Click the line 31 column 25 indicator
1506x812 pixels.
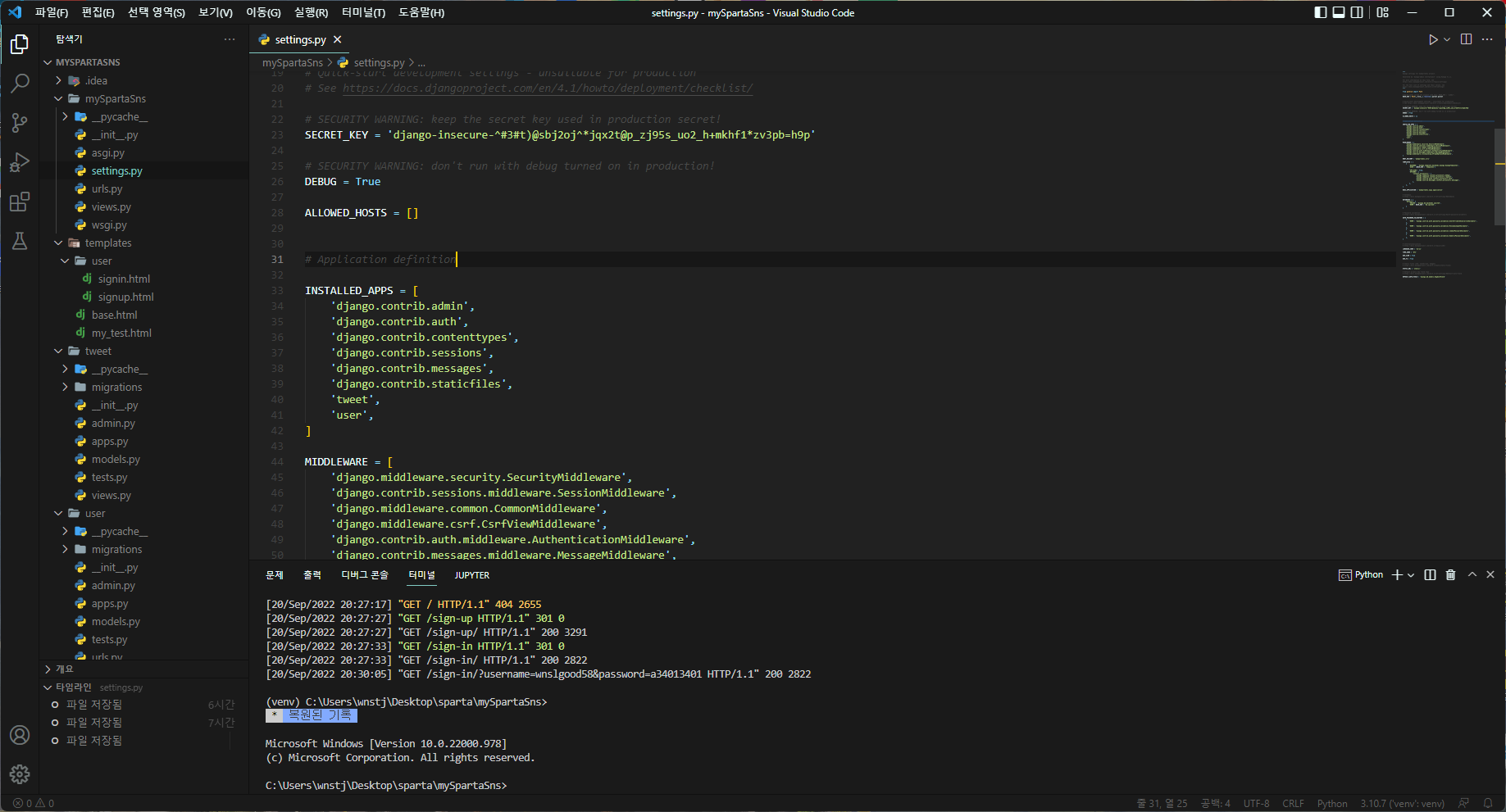(1162, 804)
